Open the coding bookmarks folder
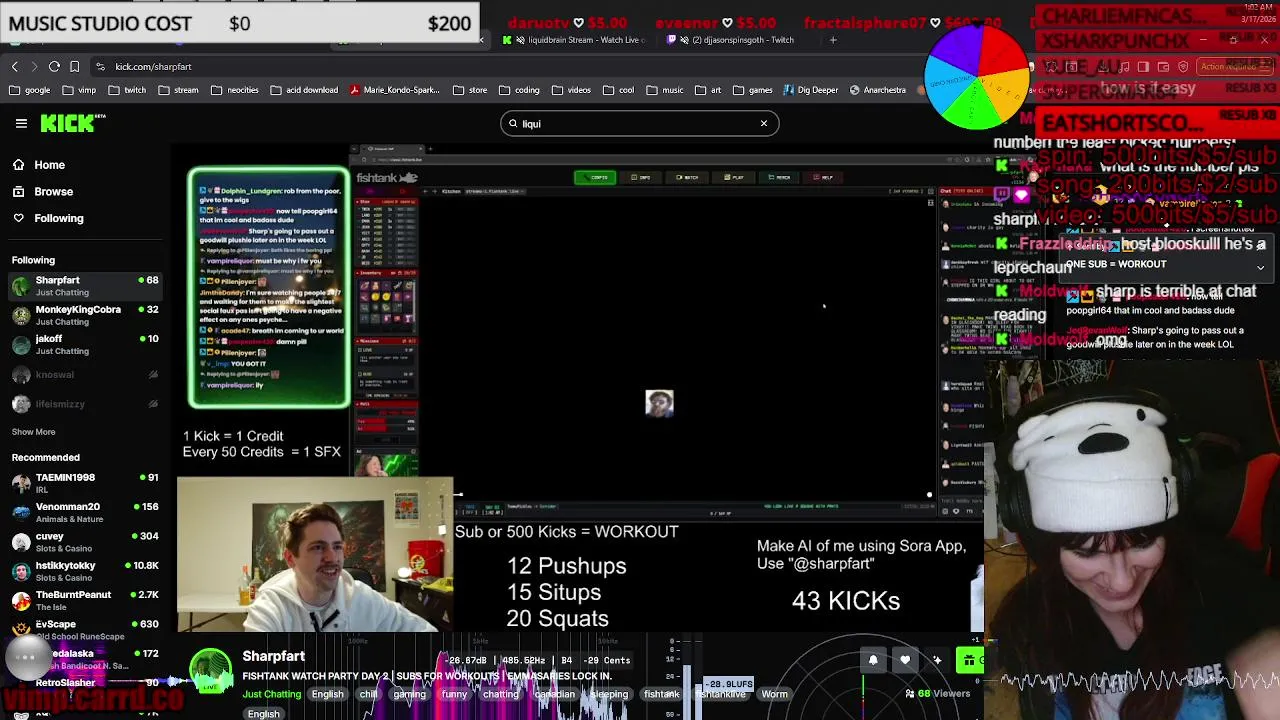 [519, 90]
